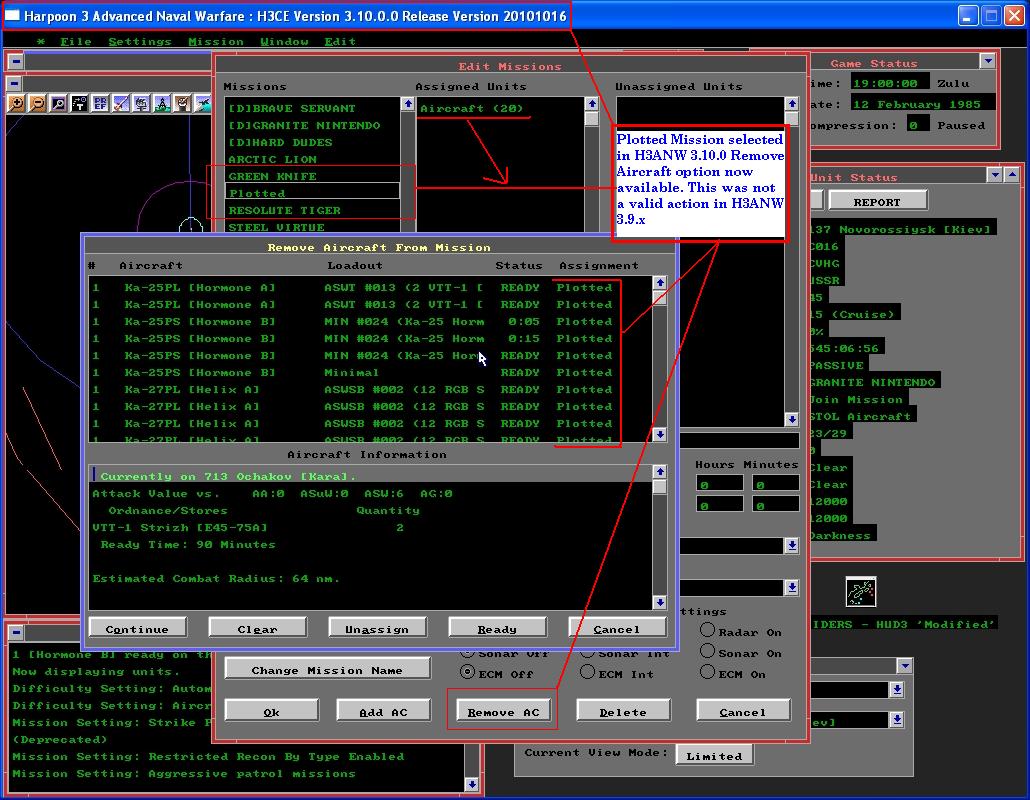Click the Harpoon title bar application icon
The height and width of the screenshot is (800, 1030).
12,15
